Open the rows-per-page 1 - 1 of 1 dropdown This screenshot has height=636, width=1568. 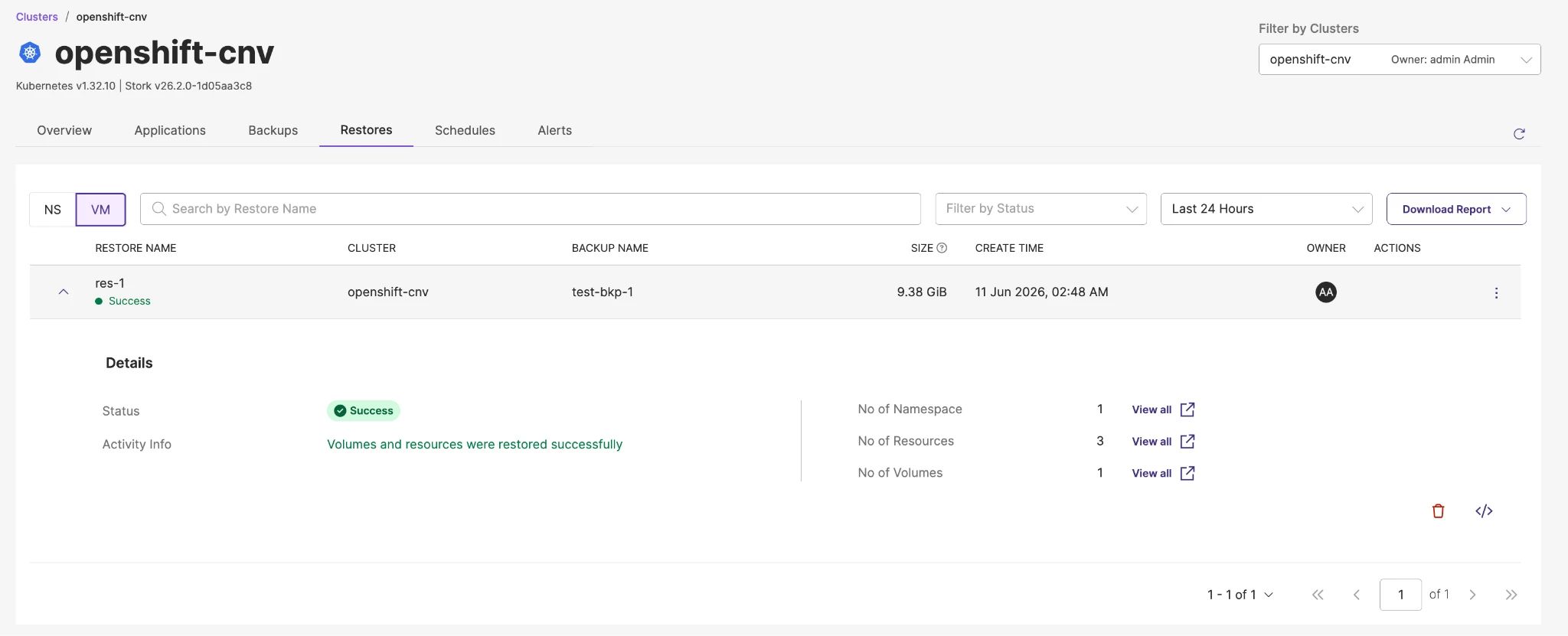coord(1240,595)
